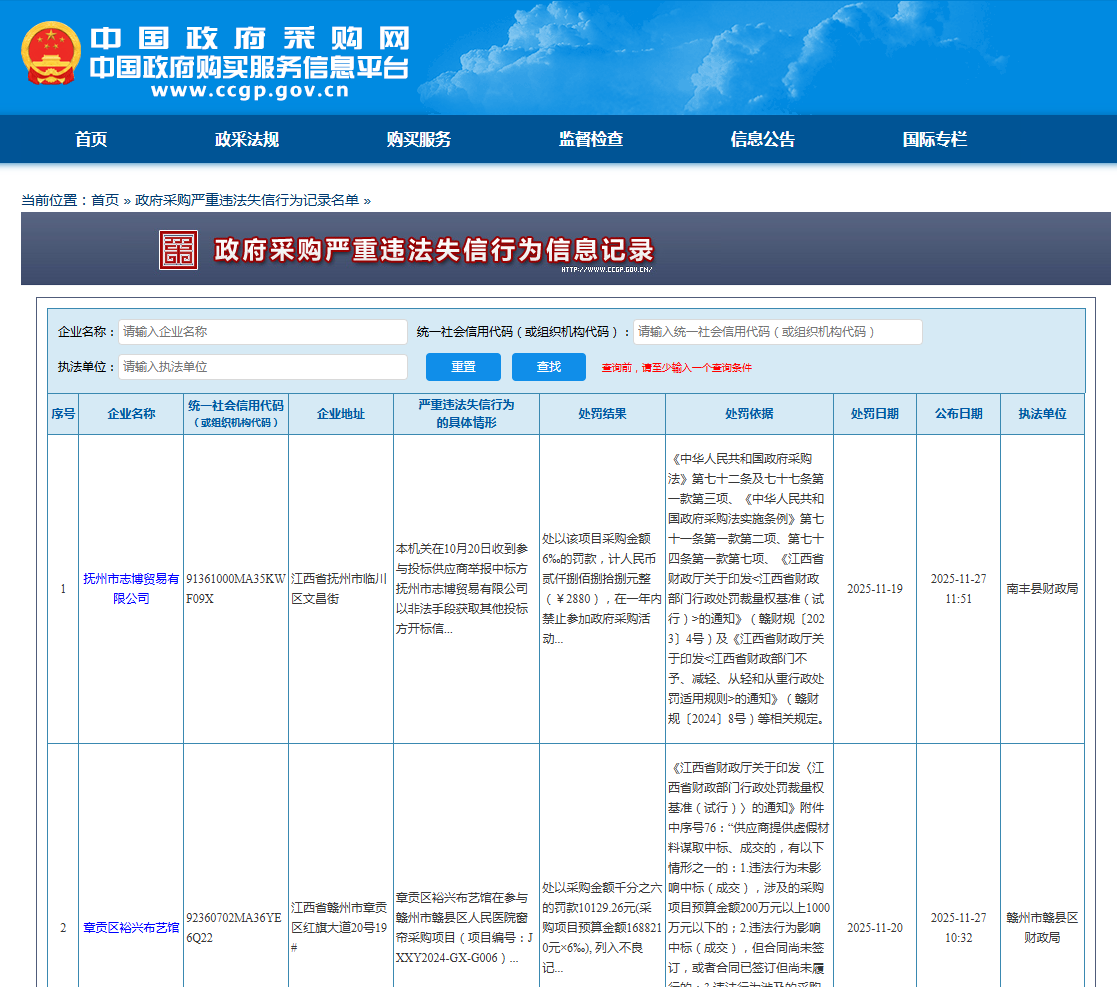
Task: Click the 处罚日期 column header
Action: click(874, 414)
